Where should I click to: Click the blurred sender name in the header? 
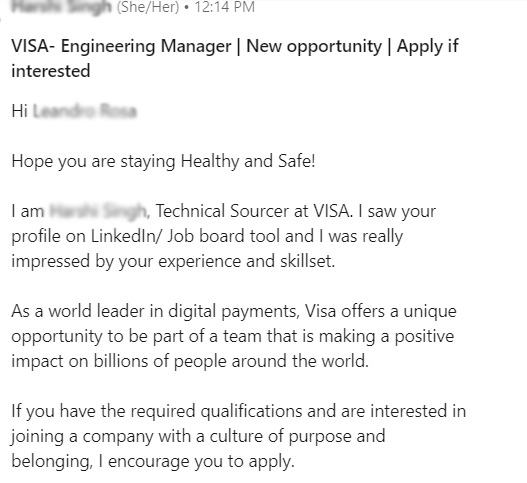(x=61, y=6)
